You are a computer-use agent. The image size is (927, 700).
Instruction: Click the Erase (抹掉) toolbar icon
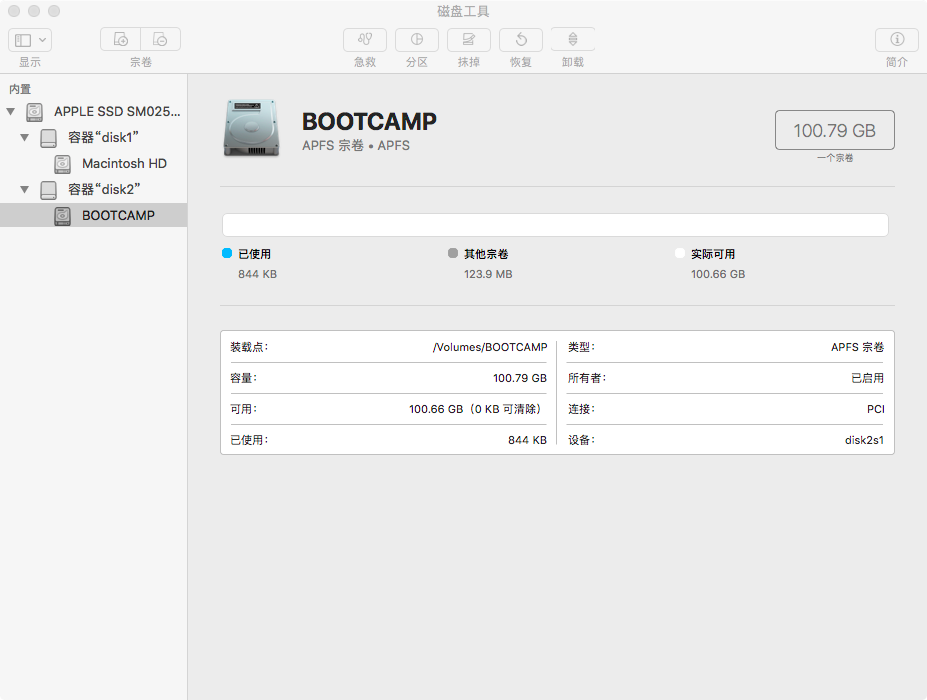point(468,40)
